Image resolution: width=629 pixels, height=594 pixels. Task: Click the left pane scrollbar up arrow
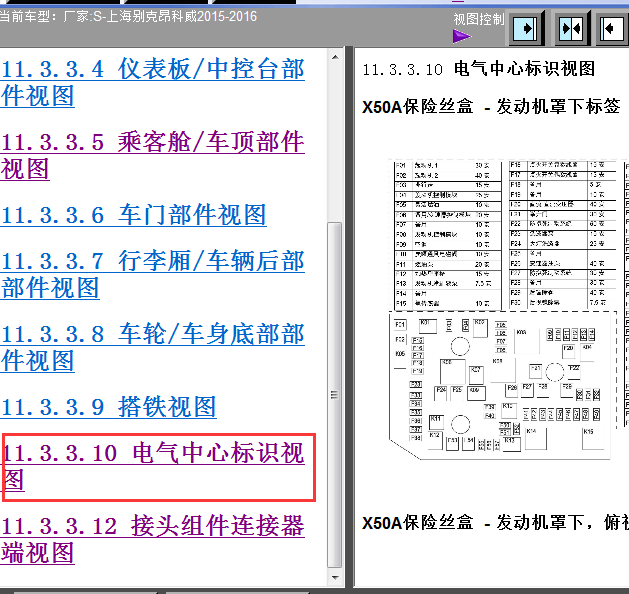click(x=335, y=57)
